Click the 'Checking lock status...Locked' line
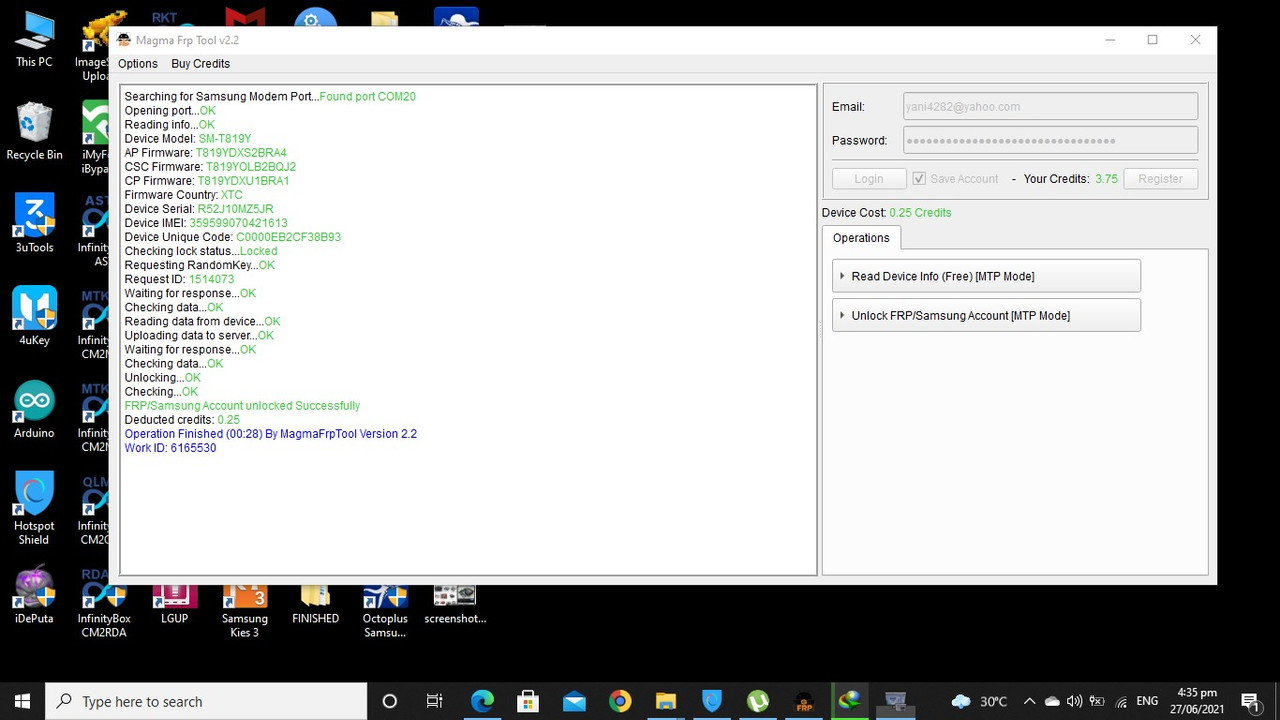The image size is (1280, 720). [201, 251]
